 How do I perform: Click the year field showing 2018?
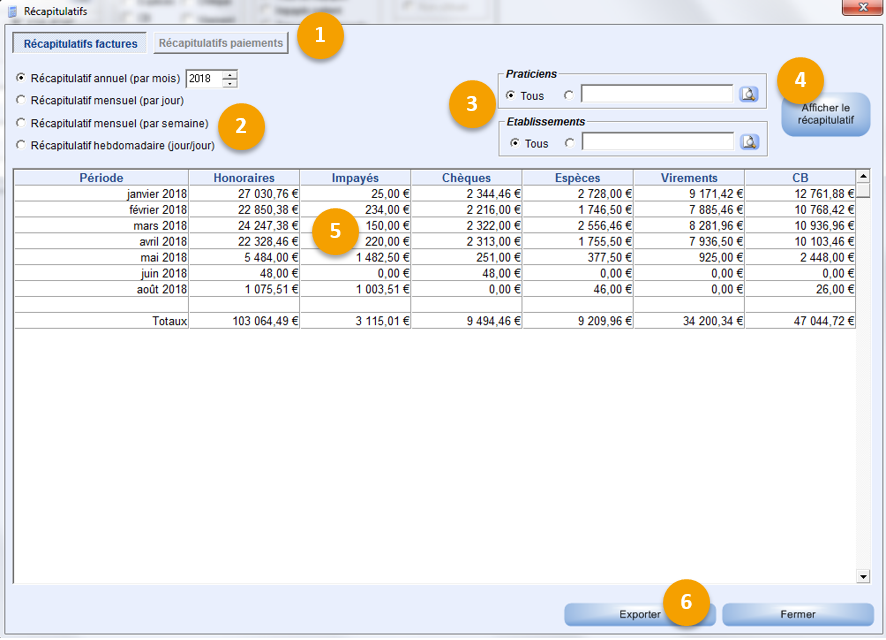(204, 79)
